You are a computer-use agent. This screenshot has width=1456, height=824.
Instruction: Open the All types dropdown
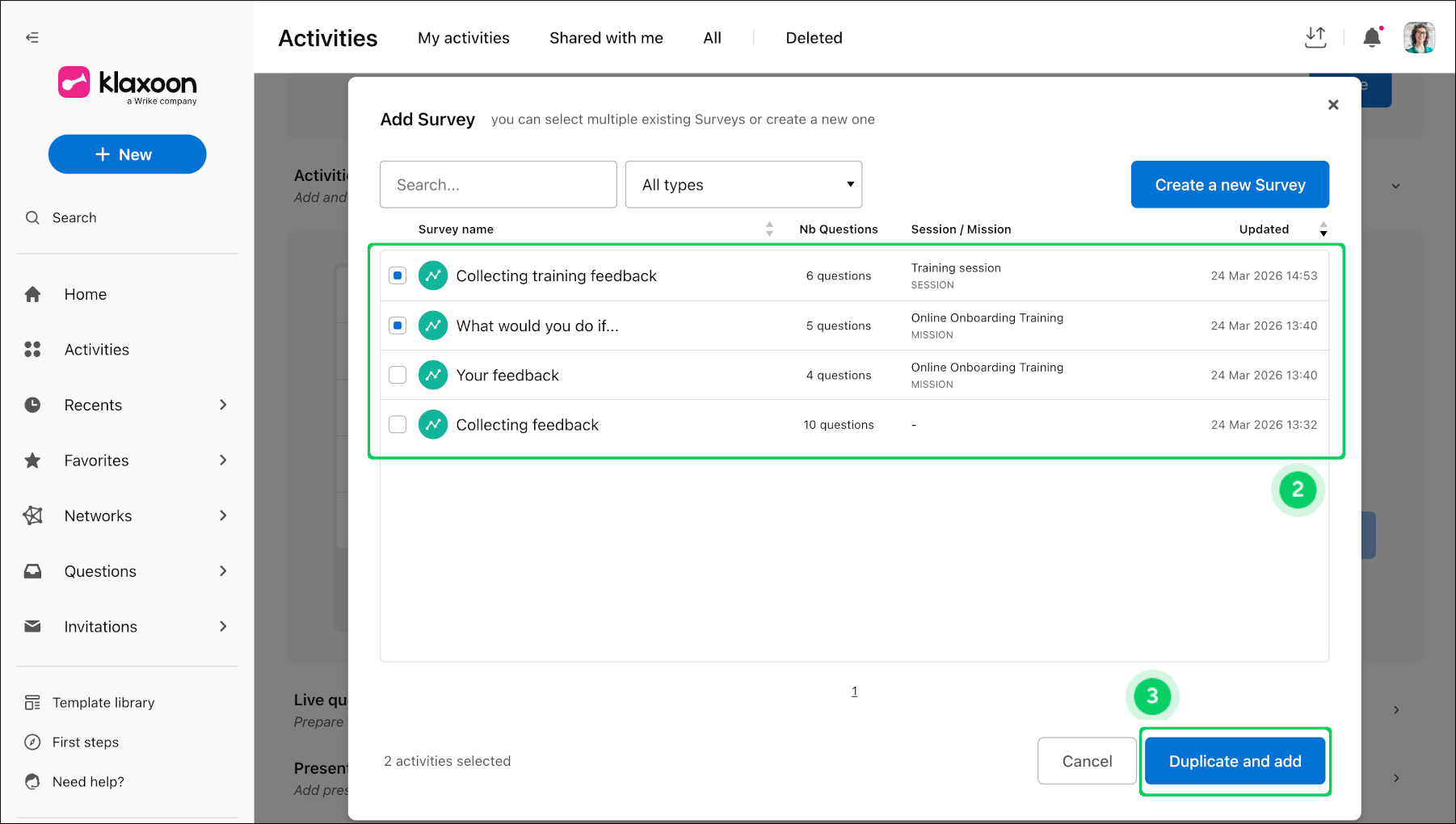click(743, 184)
